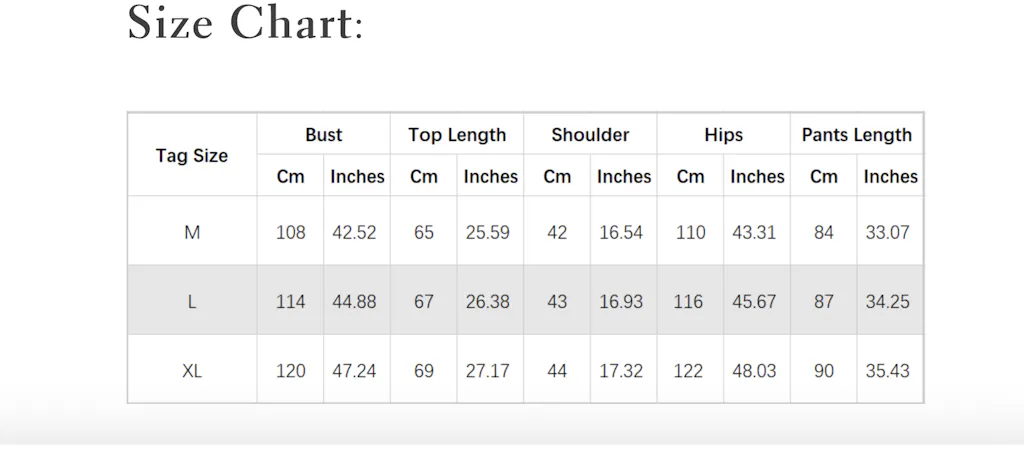Select the "Hips" column header
Screen dimensions: 1024x473
723,135
